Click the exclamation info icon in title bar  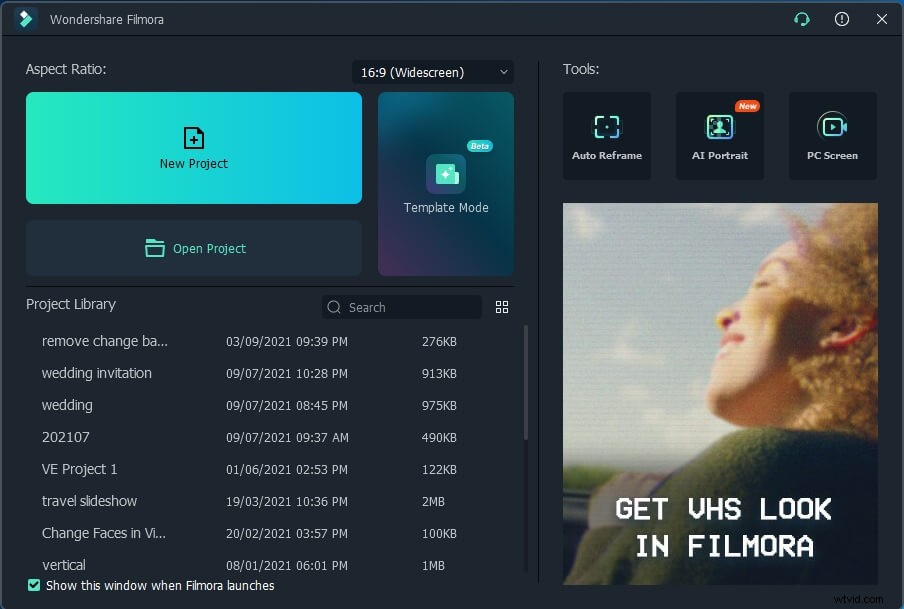[x=842, y=19]
